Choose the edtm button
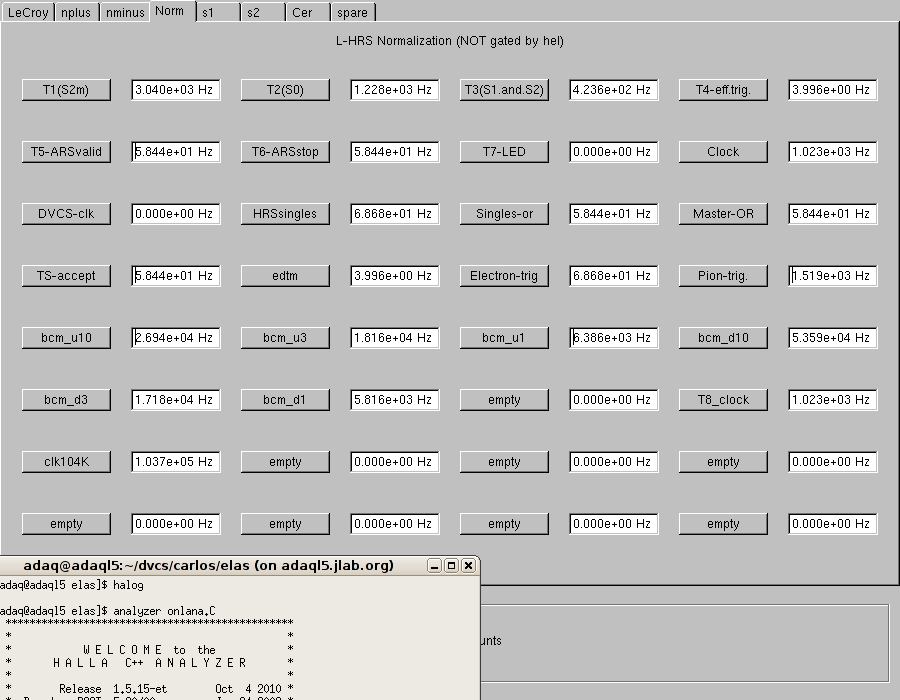 (285, 276)
